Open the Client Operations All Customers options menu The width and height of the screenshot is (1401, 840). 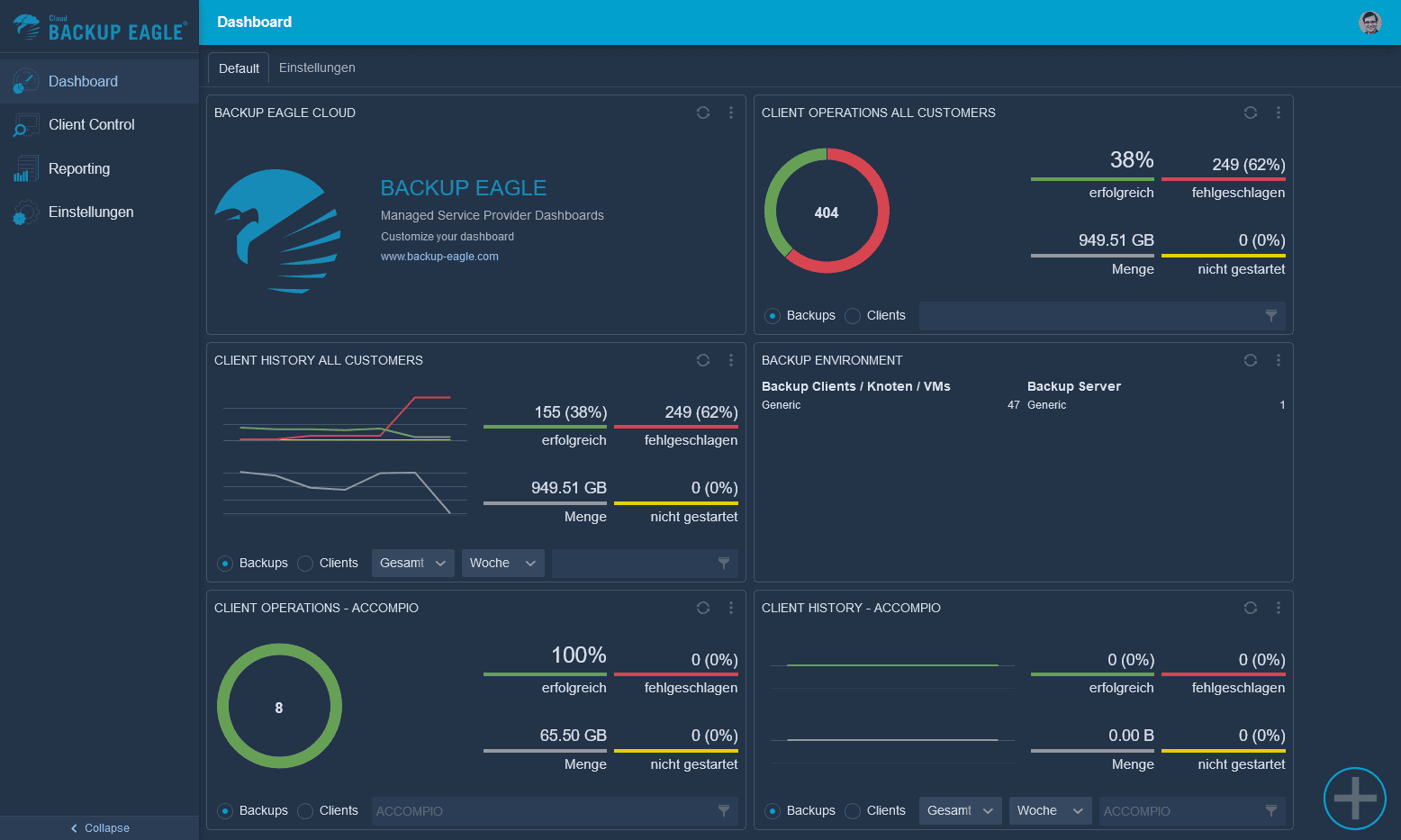1279,113
